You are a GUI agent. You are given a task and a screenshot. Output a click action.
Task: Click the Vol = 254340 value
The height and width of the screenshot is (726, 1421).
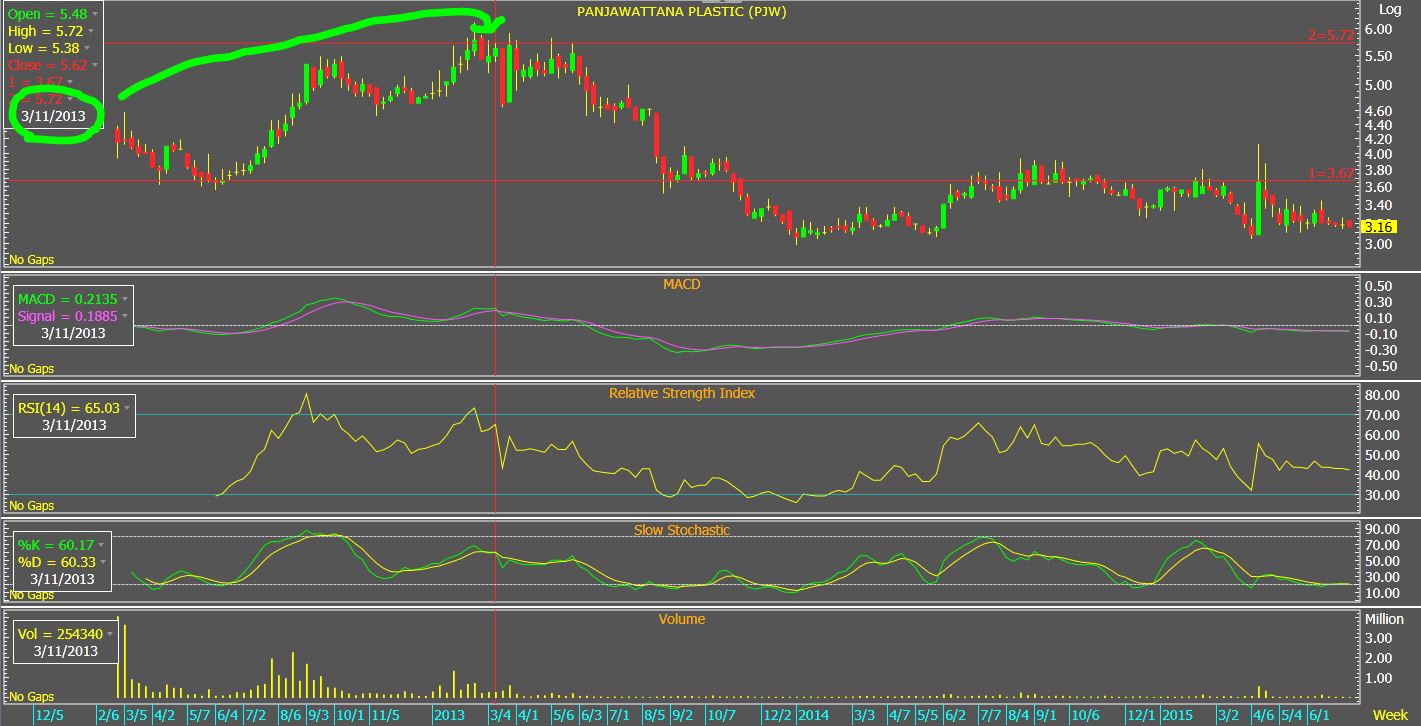(x=60, y=634)
